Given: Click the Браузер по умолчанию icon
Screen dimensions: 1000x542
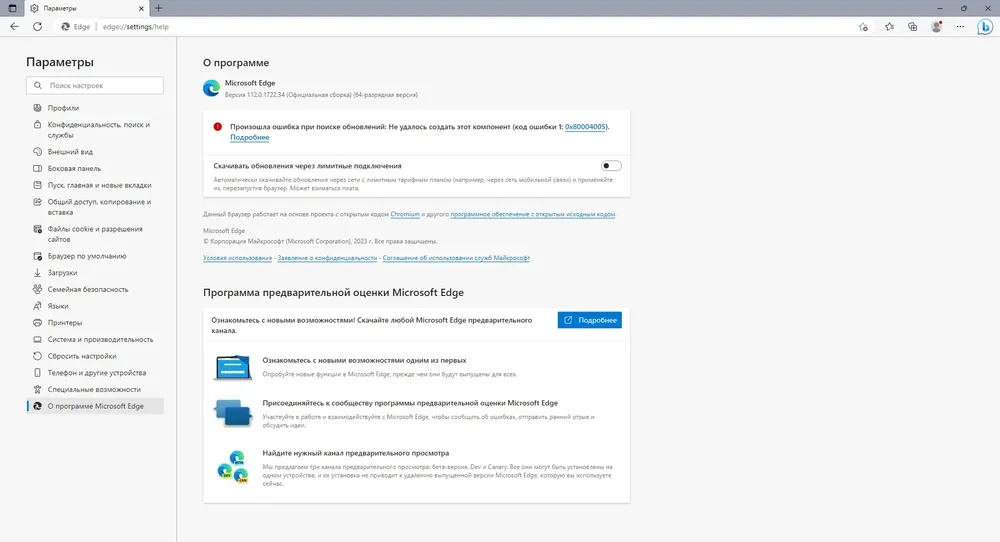Looking at the screenshot, I should 38,256.
